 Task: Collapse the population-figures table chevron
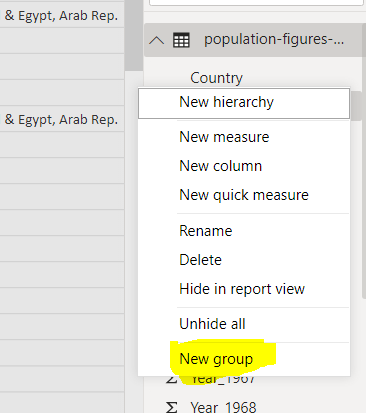(x=156, y=41)
